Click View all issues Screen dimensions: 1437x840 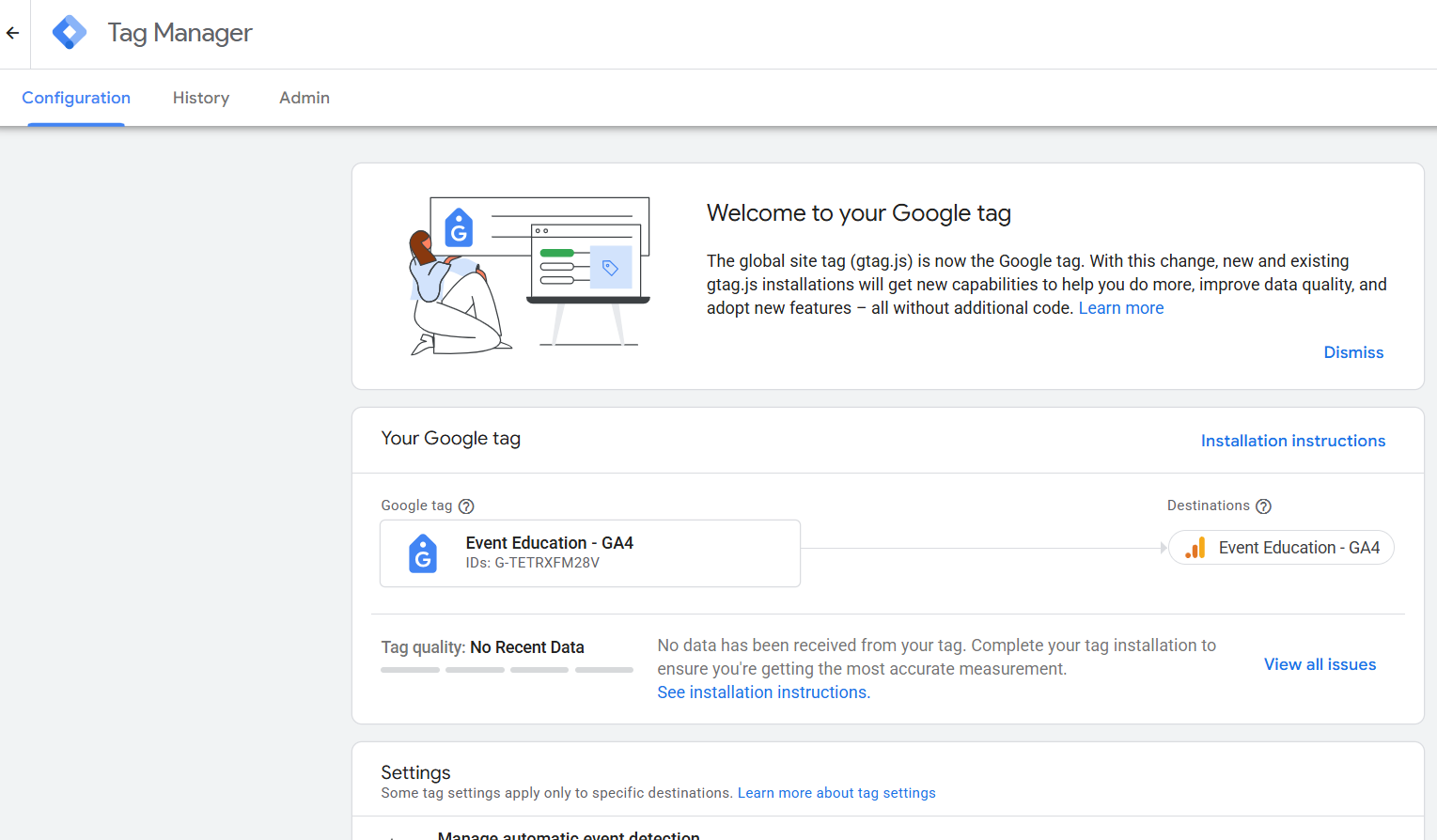click(1320, 664)
